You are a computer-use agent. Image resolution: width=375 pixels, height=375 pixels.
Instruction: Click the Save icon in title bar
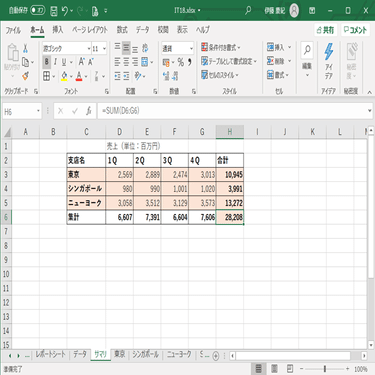click(54, 11)
